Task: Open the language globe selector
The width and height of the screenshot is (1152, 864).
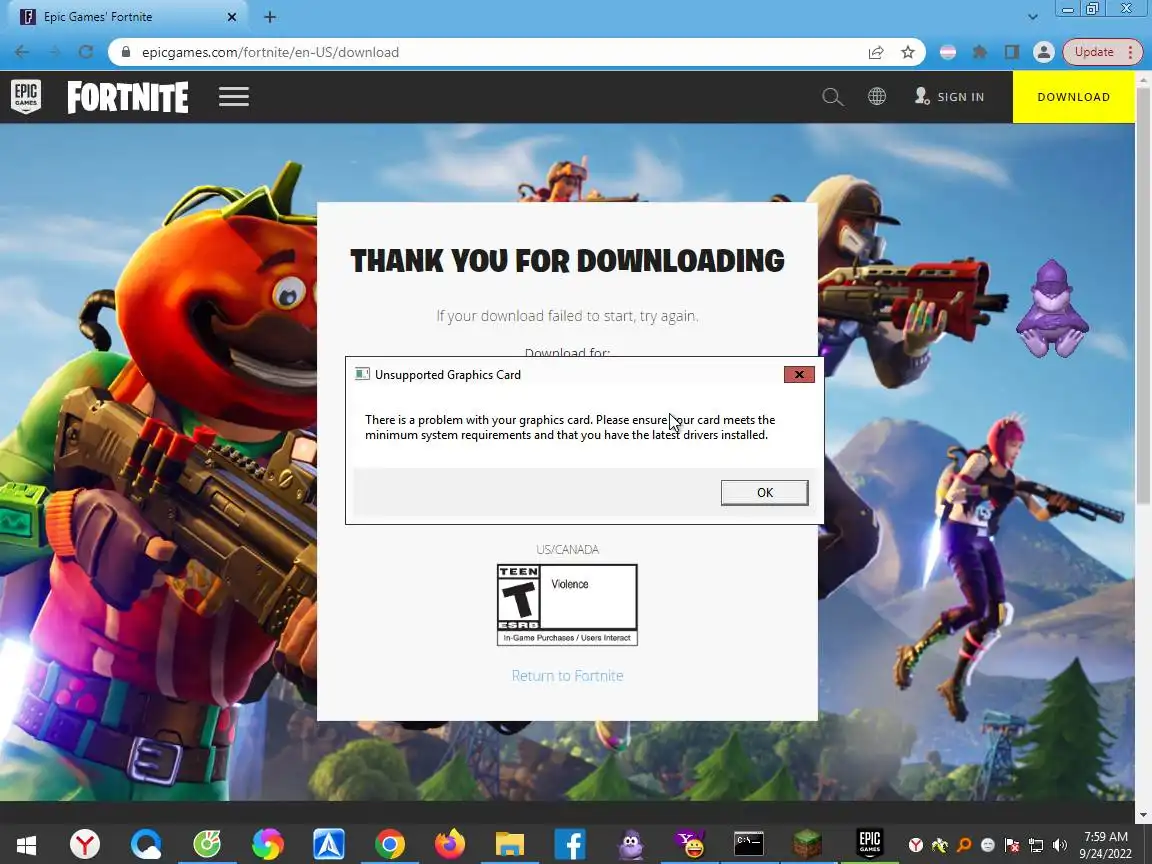Action: tap(876, 96)
